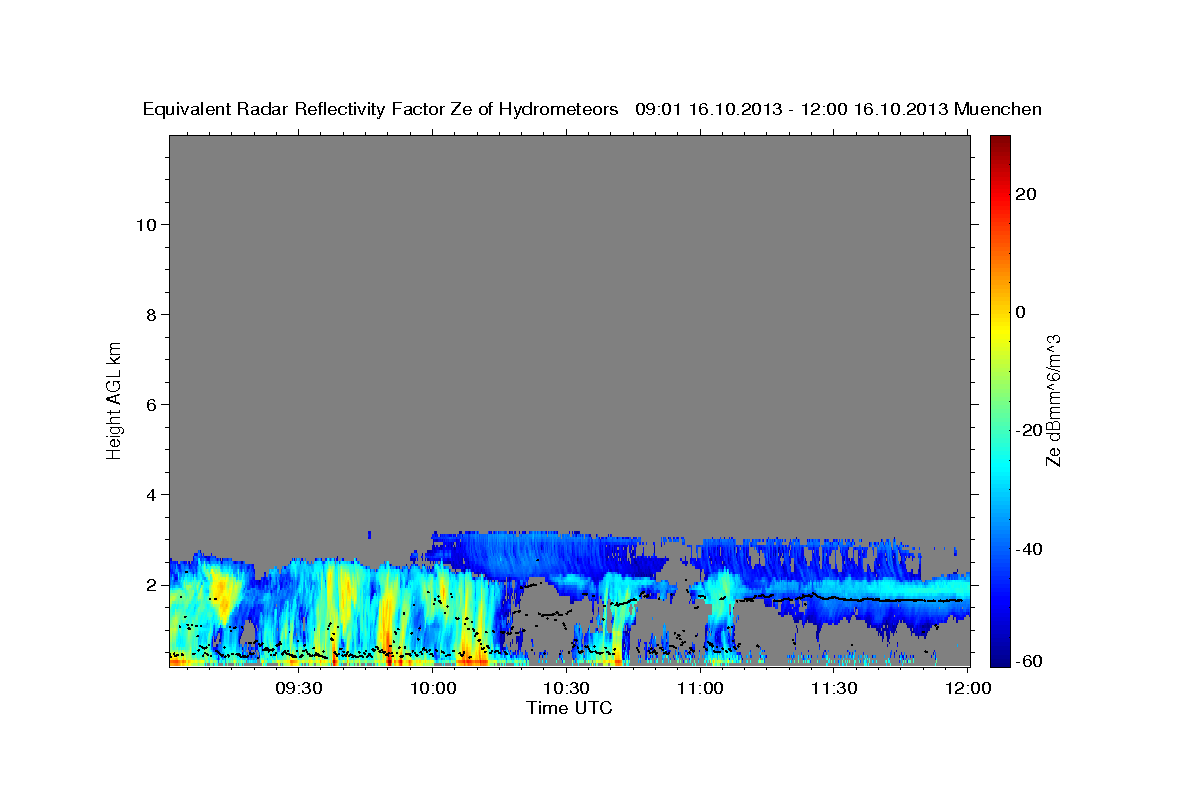Click the '12:00' time tick label
Screen dimensions: 1200x800
tap(968, 689)
